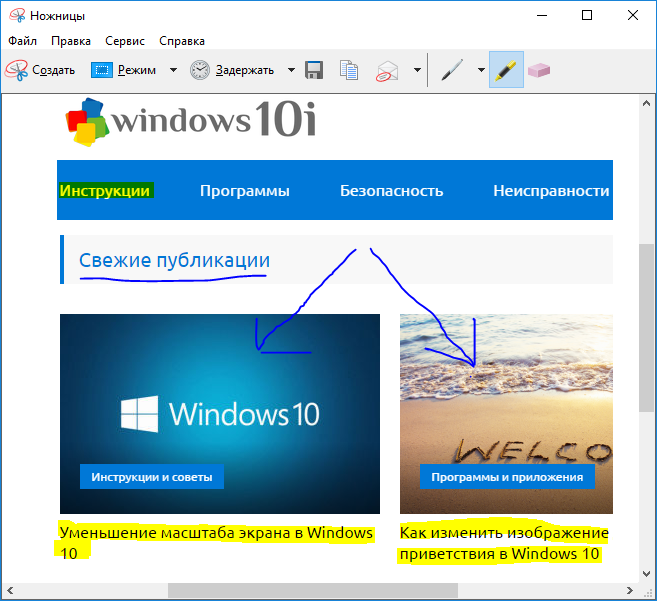657x601 pixels.
Task: Send the snip via the envelope icon
Action: coord(386,70)
